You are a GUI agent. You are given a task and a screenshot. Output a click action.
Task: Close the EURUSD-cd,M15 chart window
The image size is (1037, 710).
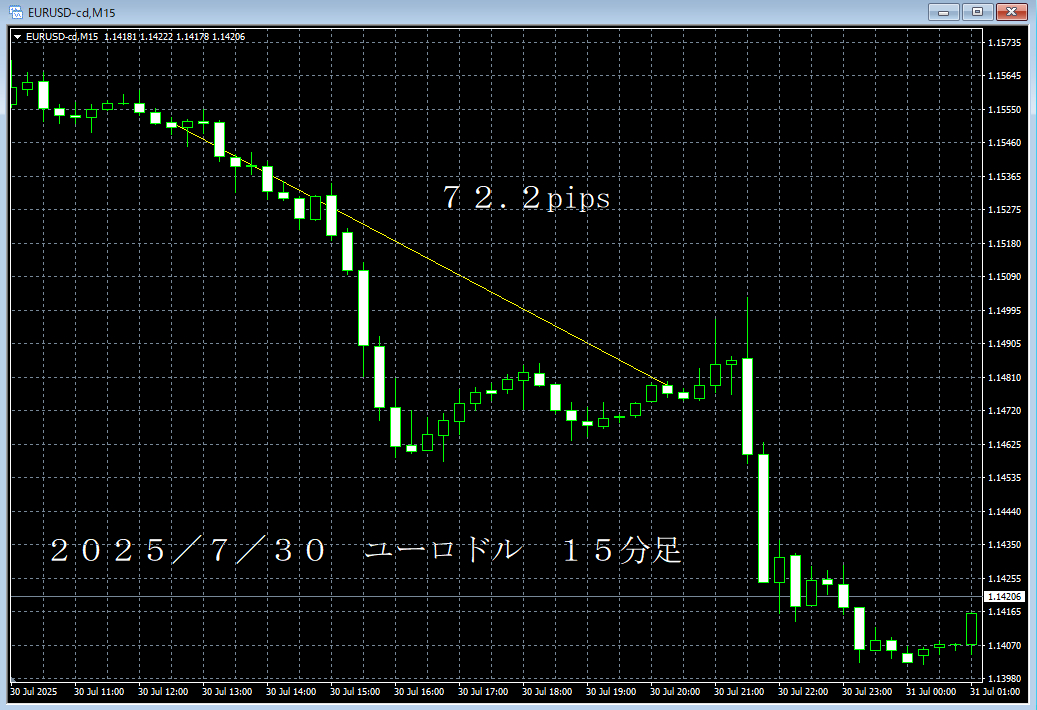1011,12
